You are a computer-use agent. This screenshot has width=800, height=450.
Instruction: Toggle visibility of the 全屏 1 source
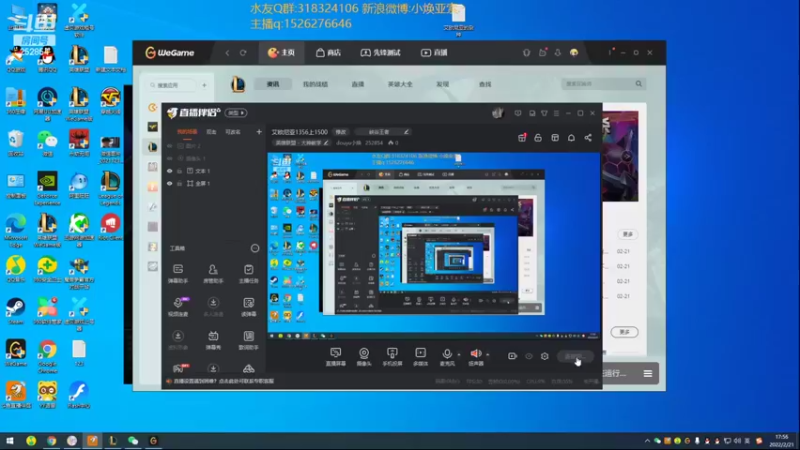(x=170, y=183)
